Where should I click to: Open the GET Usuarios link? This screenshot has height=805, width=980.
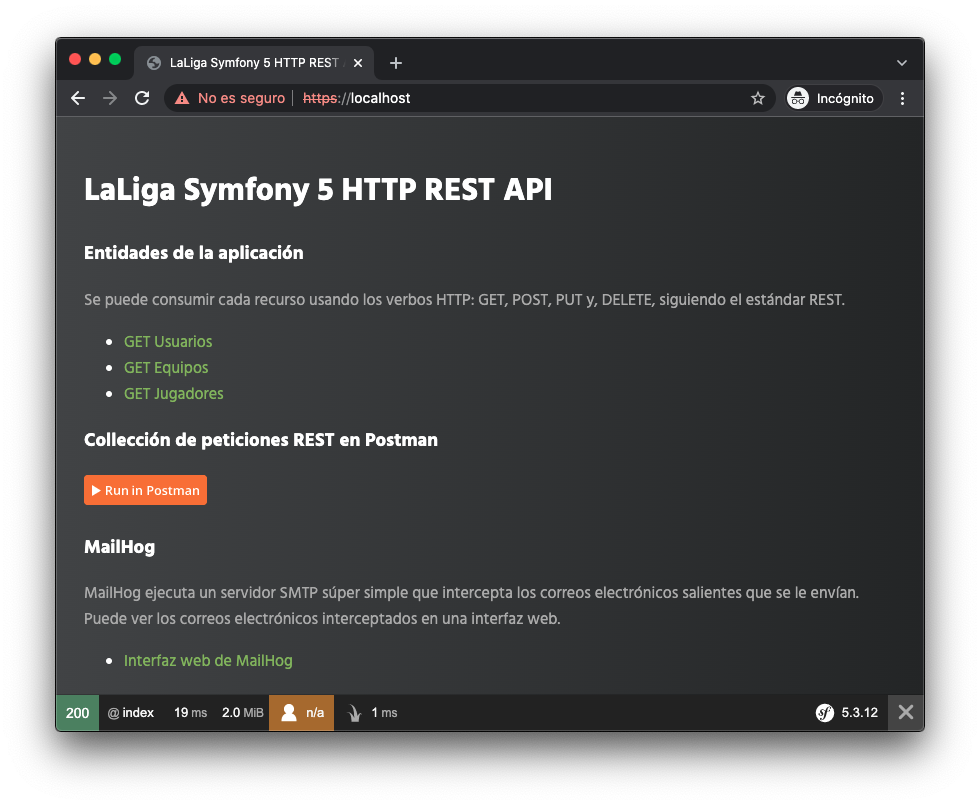point(168,342)
